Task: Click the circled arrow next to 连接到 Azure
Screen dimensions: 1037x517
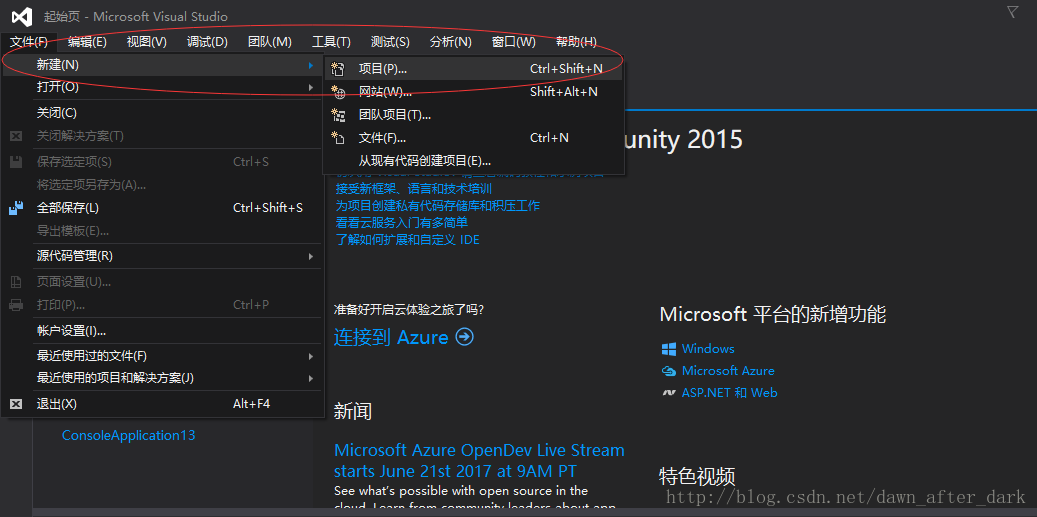Action: click(x=465, y=337)
